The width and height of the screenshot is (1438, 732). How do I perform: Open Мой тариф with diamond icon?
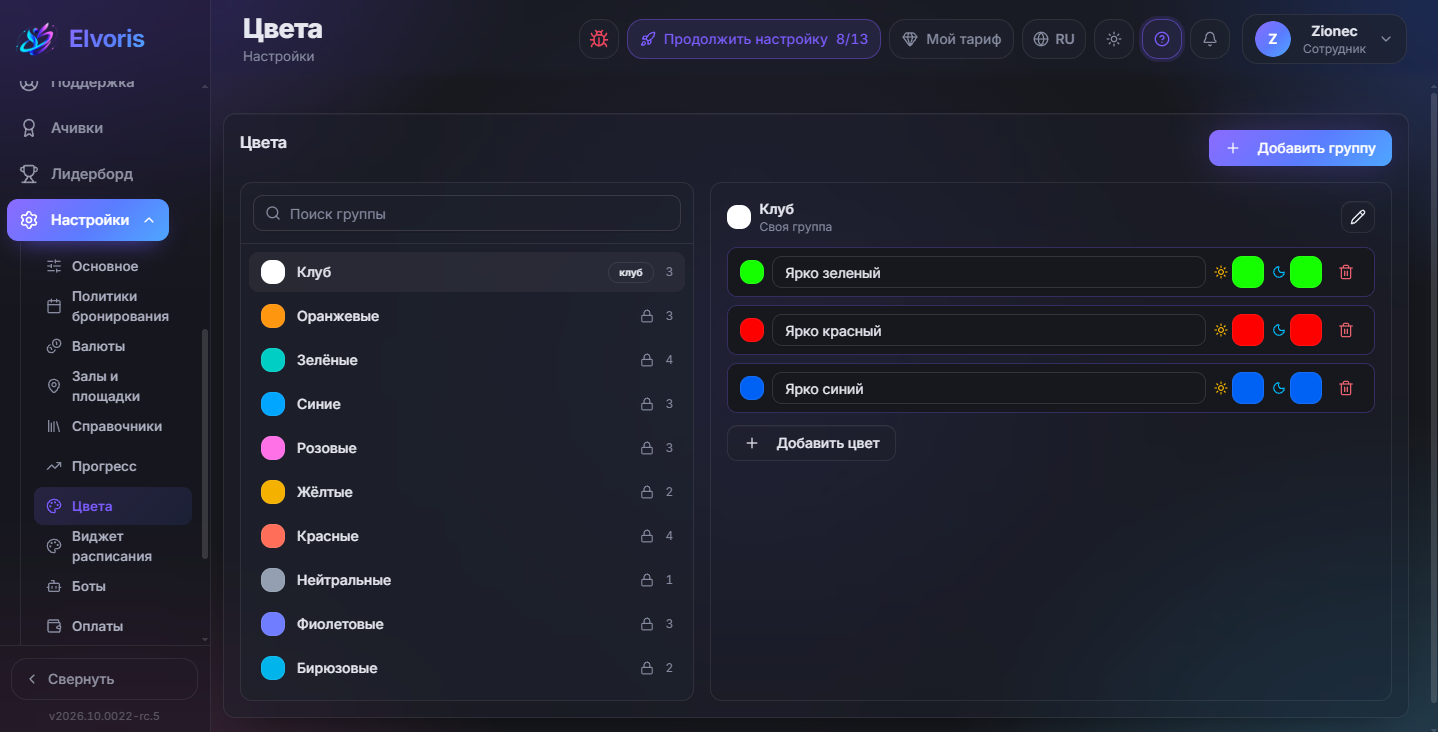pos(951,39)
